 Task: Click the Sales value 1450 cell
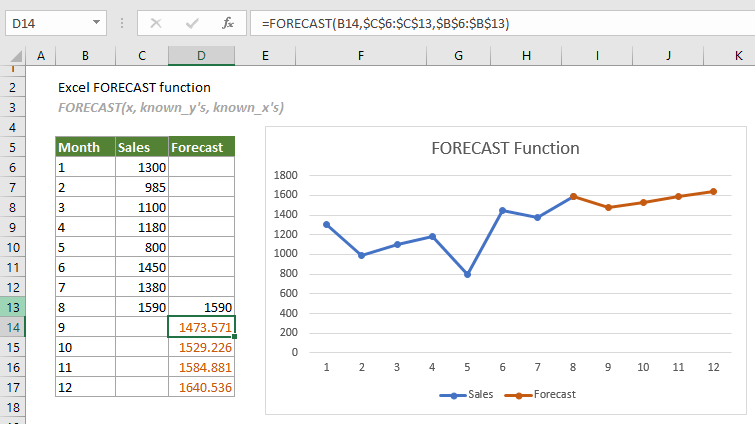pos(142,267)
